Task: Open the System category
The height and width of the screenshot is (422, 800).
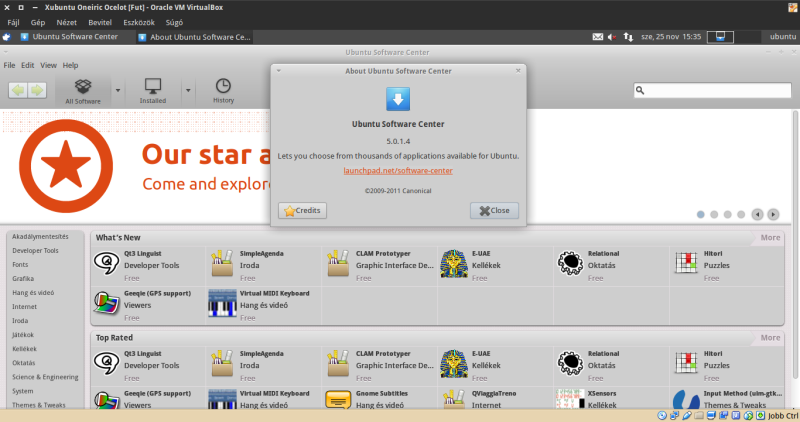Action: click(x=23, y=391)
